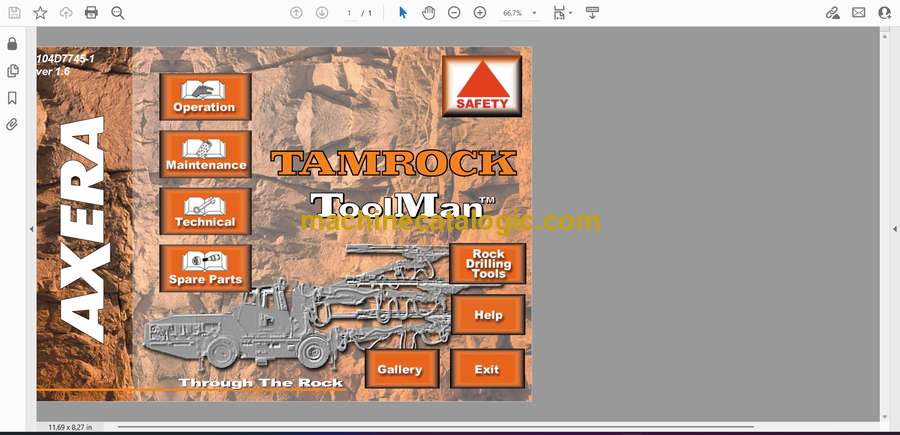This screenshot has height=435, width=900.
Task: Click the Exit button
Action: coord(487,369)
